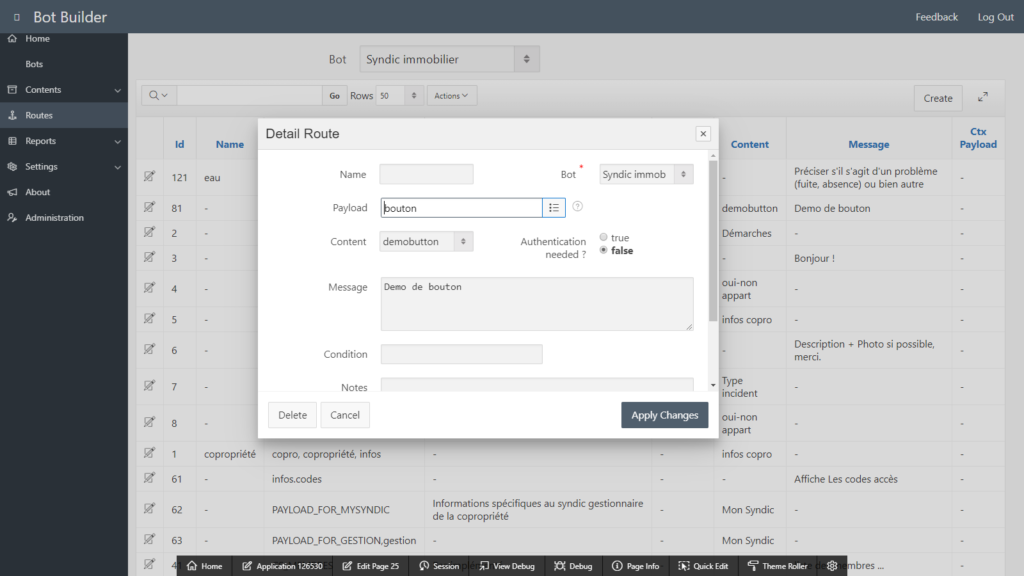Viewport: 1024px width, 576px height.
Task: Open the Payload list-of-values popup icon
Action: tap(554, 208)
